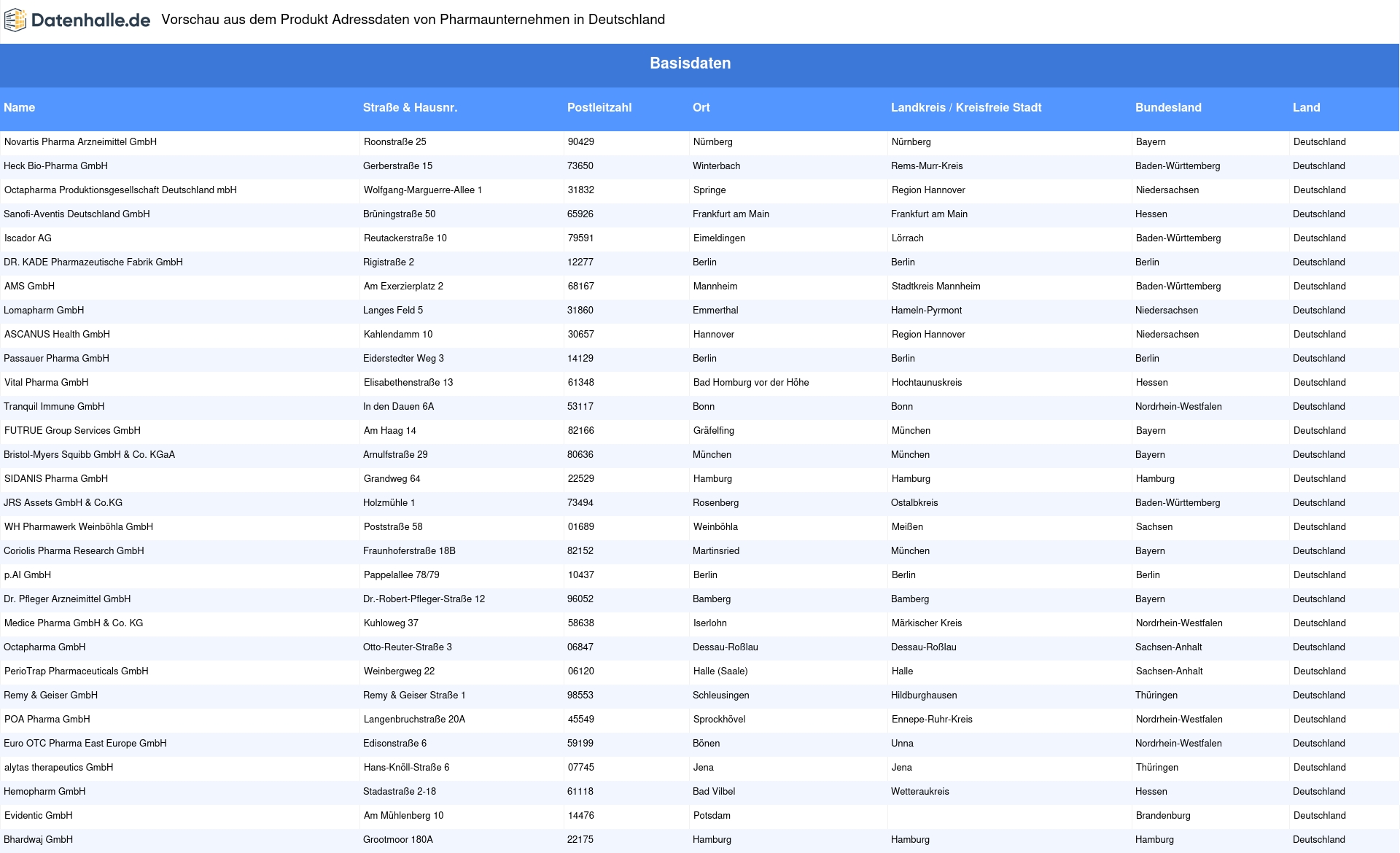This screenshot has height=853, width=1400.
Task: Click city cell Bad Homburg vor der Höhe
Action: coord(751,383)
